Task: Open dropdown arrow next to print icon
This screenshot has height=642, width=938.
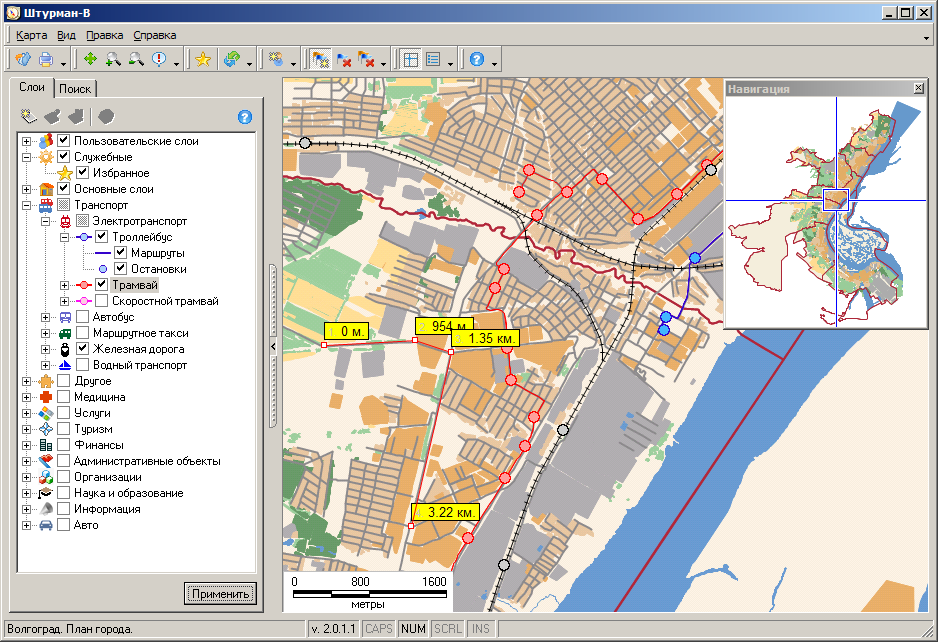Action: point(63,63)
